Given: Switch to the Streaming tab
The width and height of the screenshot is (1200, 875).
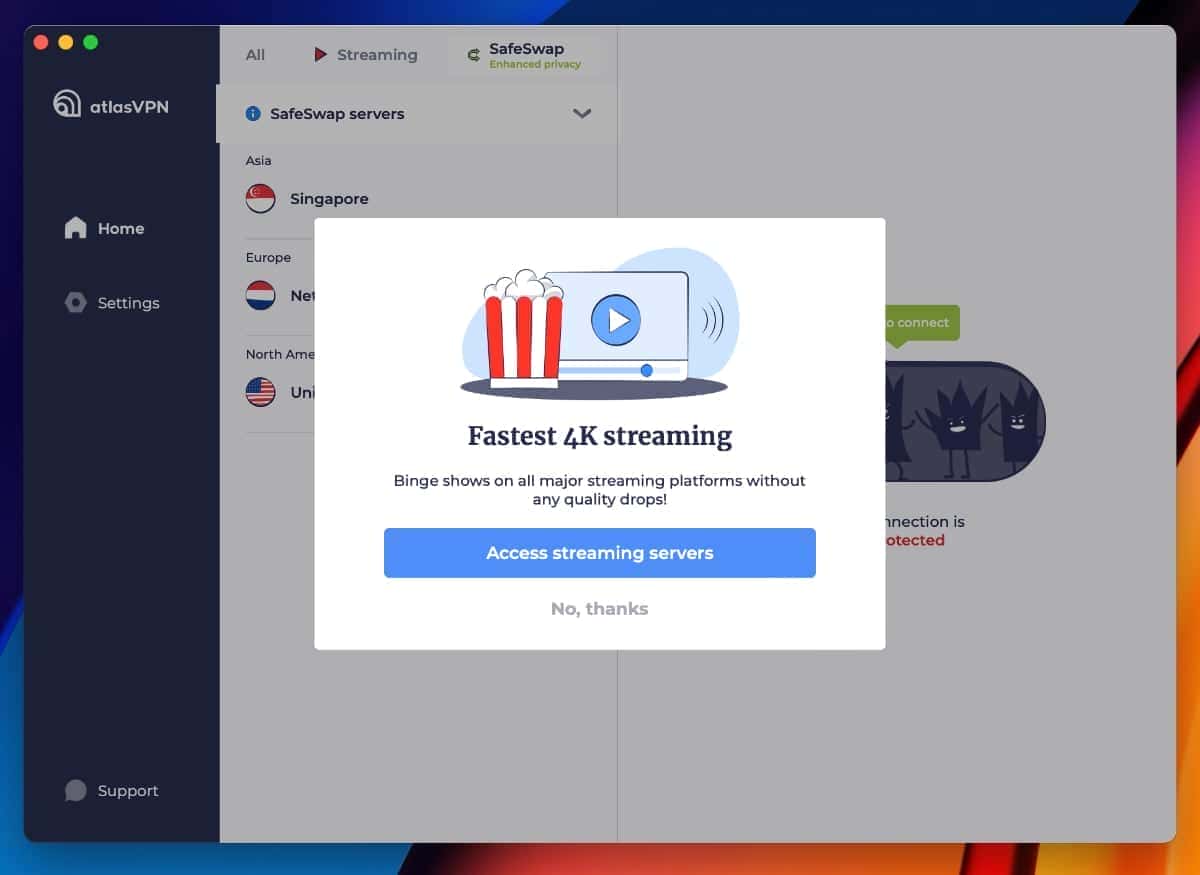Looking at the screenshot, I should [x=366, y=55].
